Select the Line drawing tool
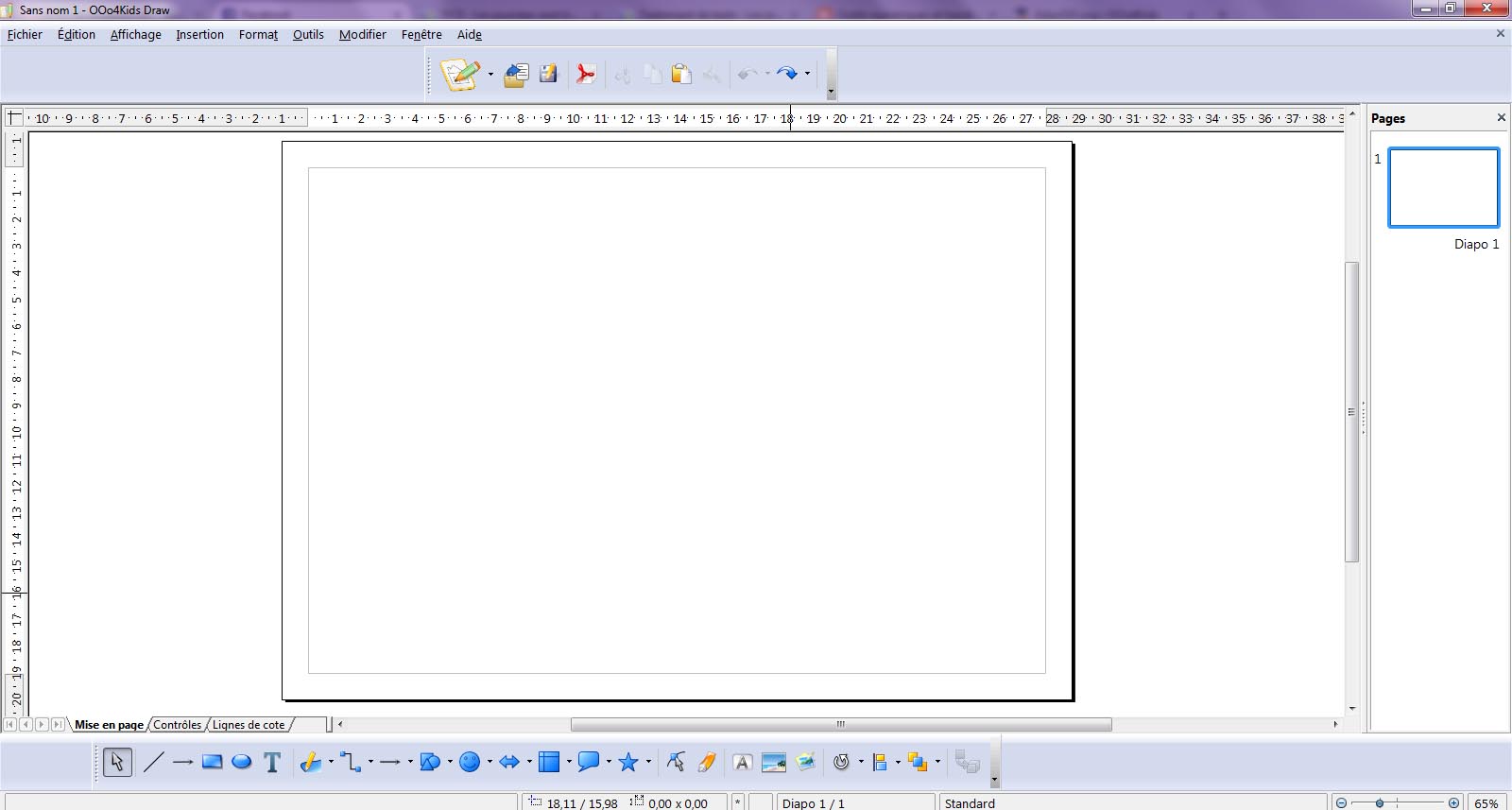 153,762
